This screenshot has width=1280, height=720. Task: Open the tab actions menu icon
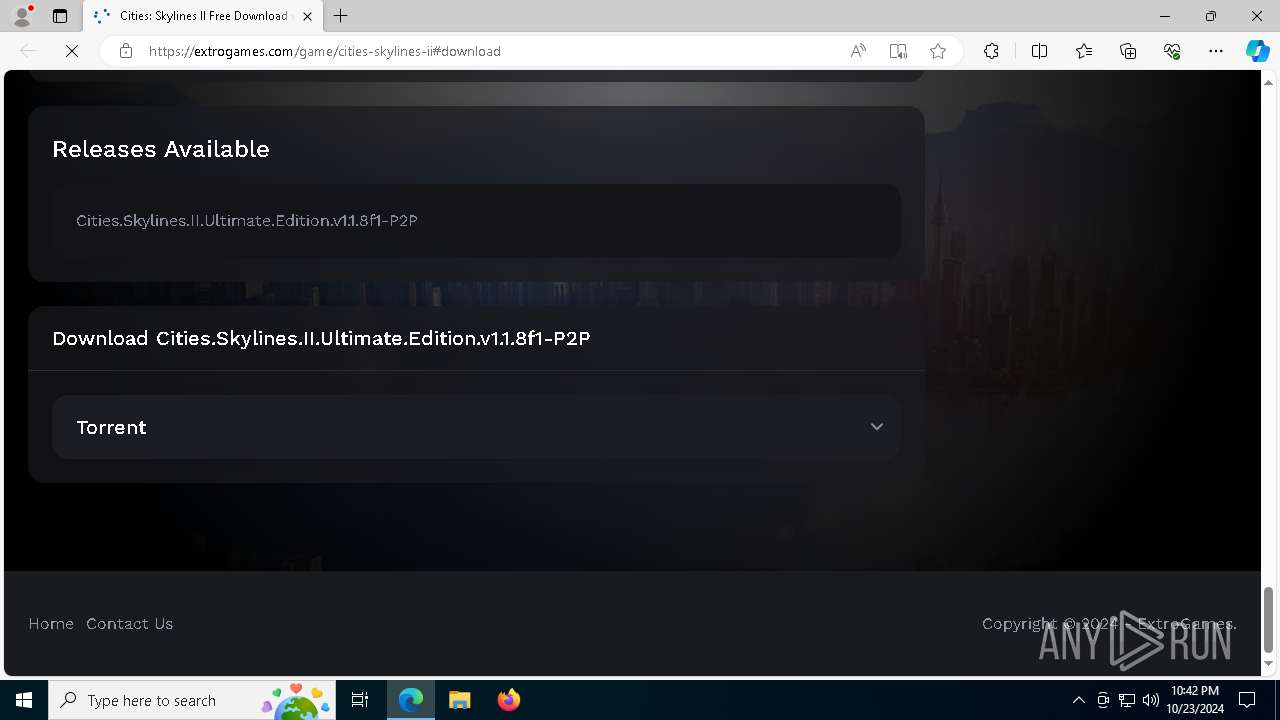[x=60, y=16]
